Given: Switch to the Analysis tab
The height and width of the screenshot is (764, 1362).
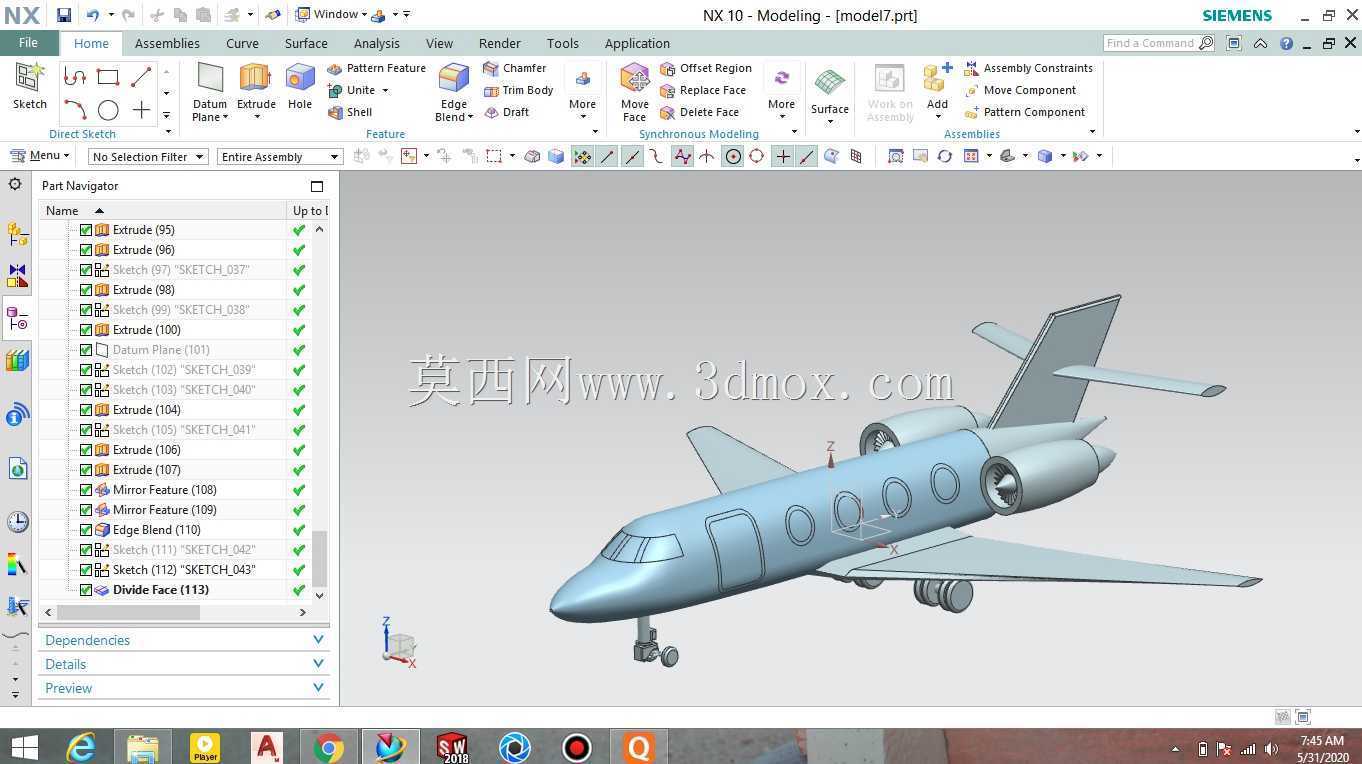Looking at the screenshot, I should tap(377, 43).
